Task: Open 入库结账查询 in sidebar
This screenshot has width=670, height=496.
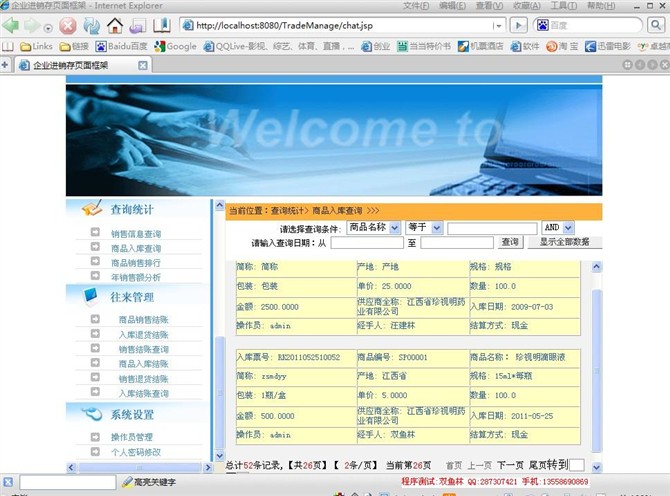Action: [x=144, y=393]
